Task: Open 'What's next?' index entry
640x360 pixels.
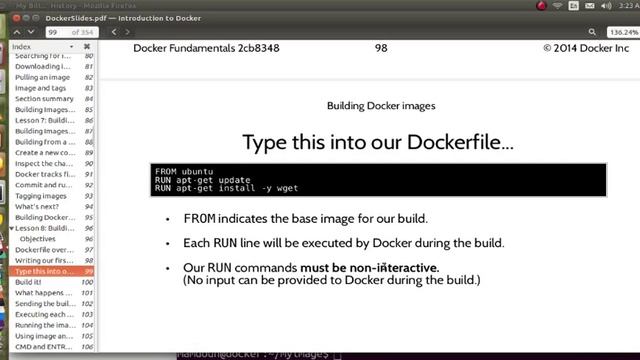Action: click(53, 207)
